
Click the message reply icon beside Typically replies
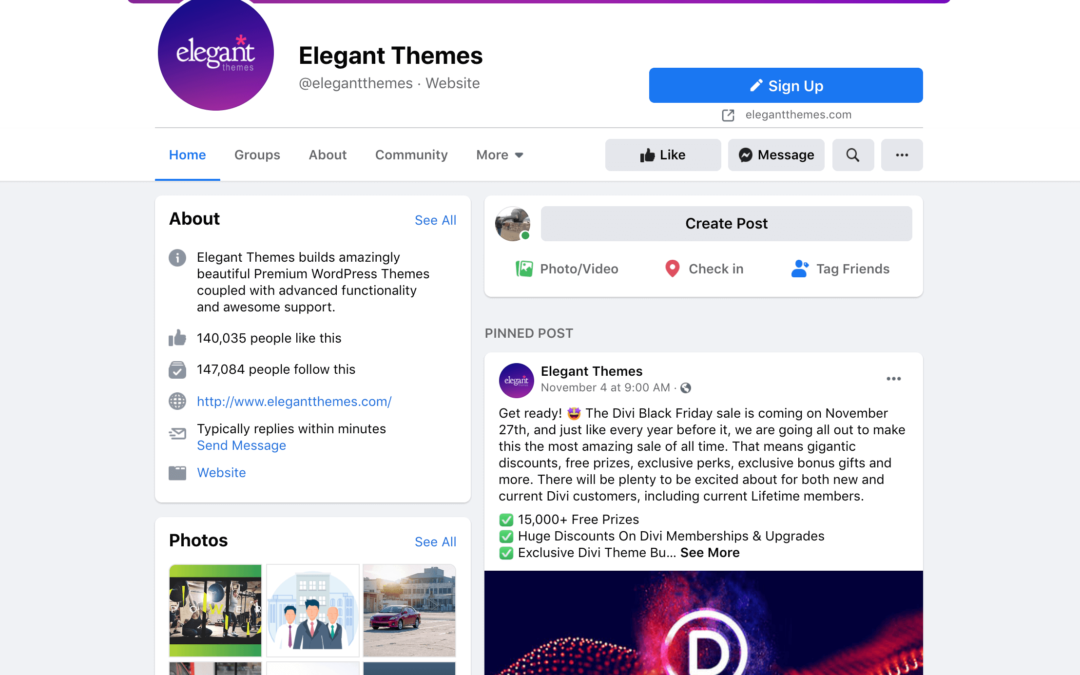tap(177, 434)
